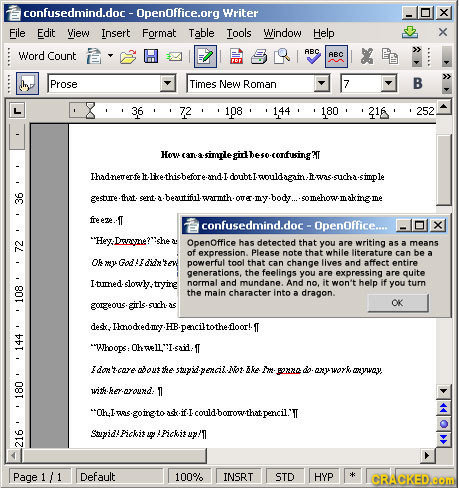
Task: Maximize the OpenOffice message dialog
Action: click(x=420, y=225)
